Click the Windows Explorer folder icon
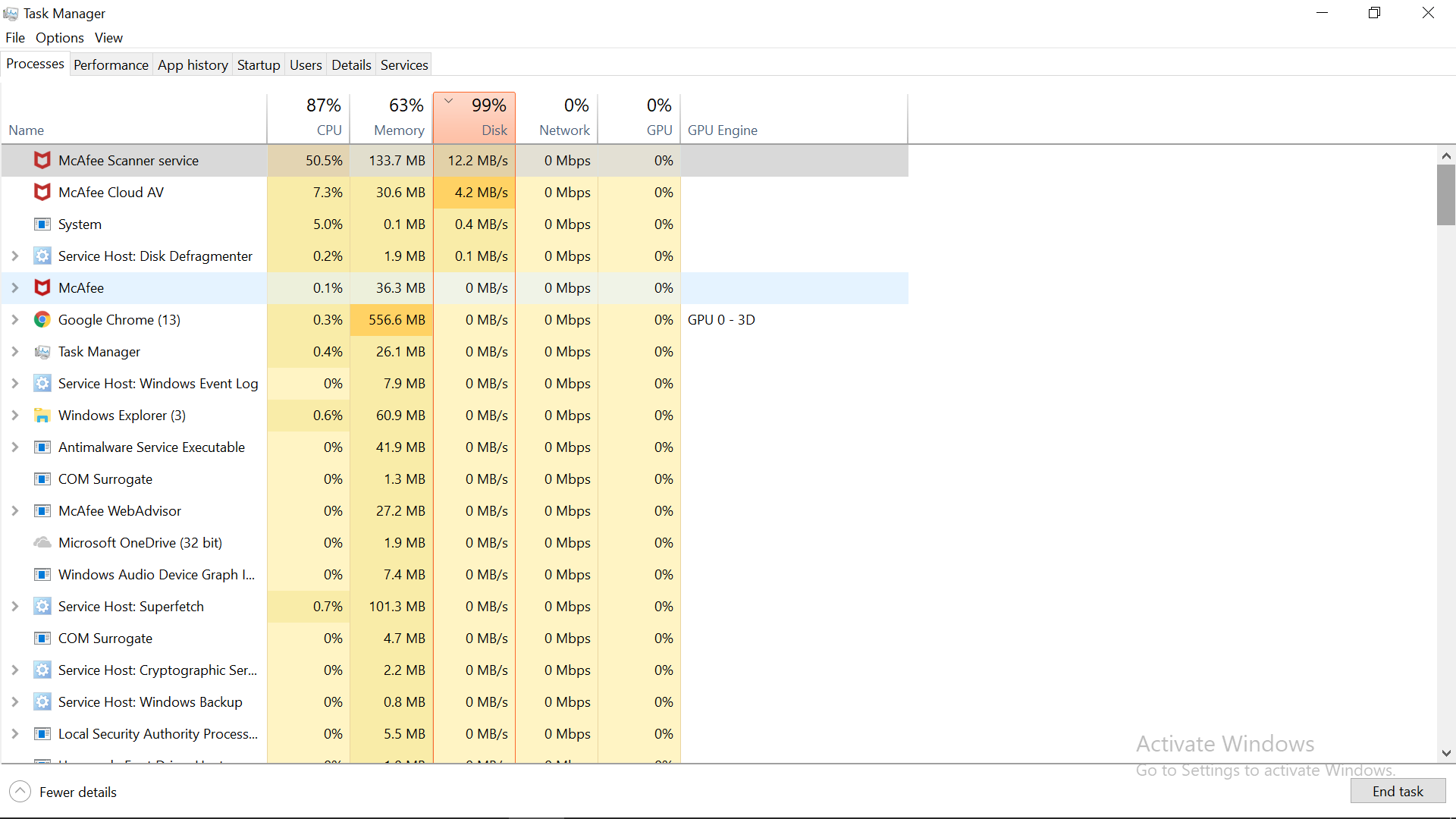 tap(42, 415)
